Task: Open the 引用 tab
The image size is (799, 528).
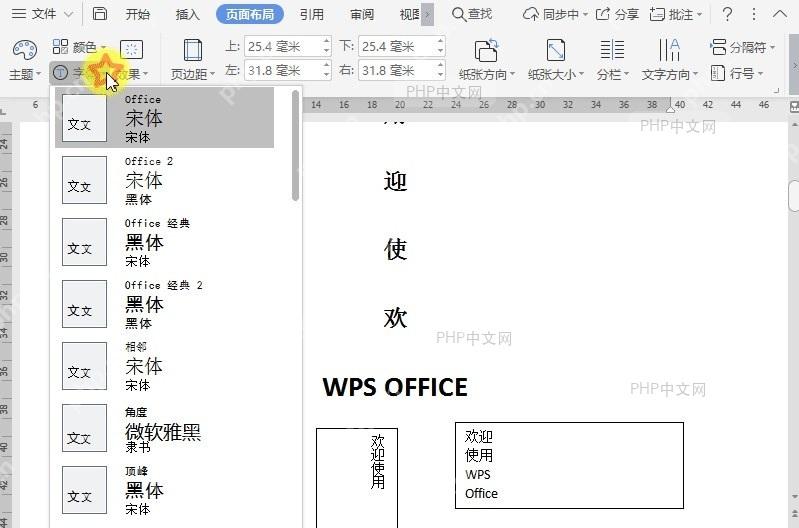Action: coord(311,14)
